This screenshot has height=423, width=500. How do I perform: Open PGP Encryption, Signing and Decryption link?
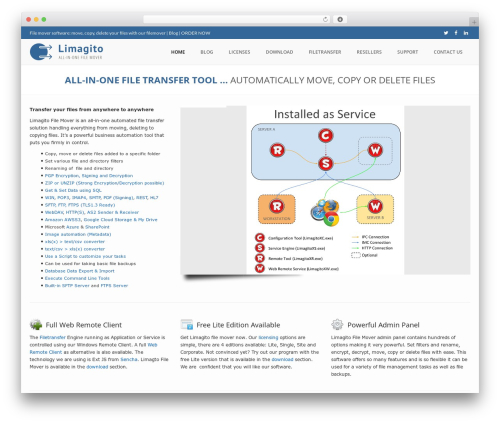[x=89, y=176]
